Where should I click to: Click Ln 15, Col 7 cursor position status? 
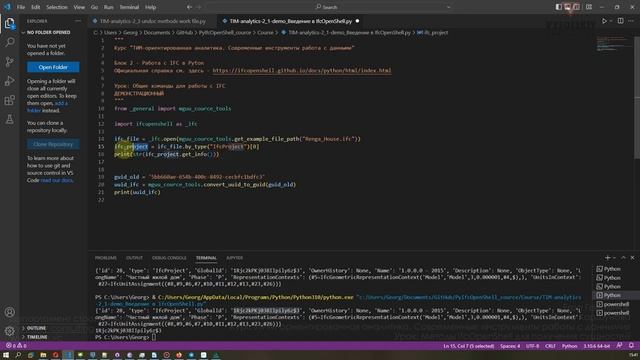469,346
